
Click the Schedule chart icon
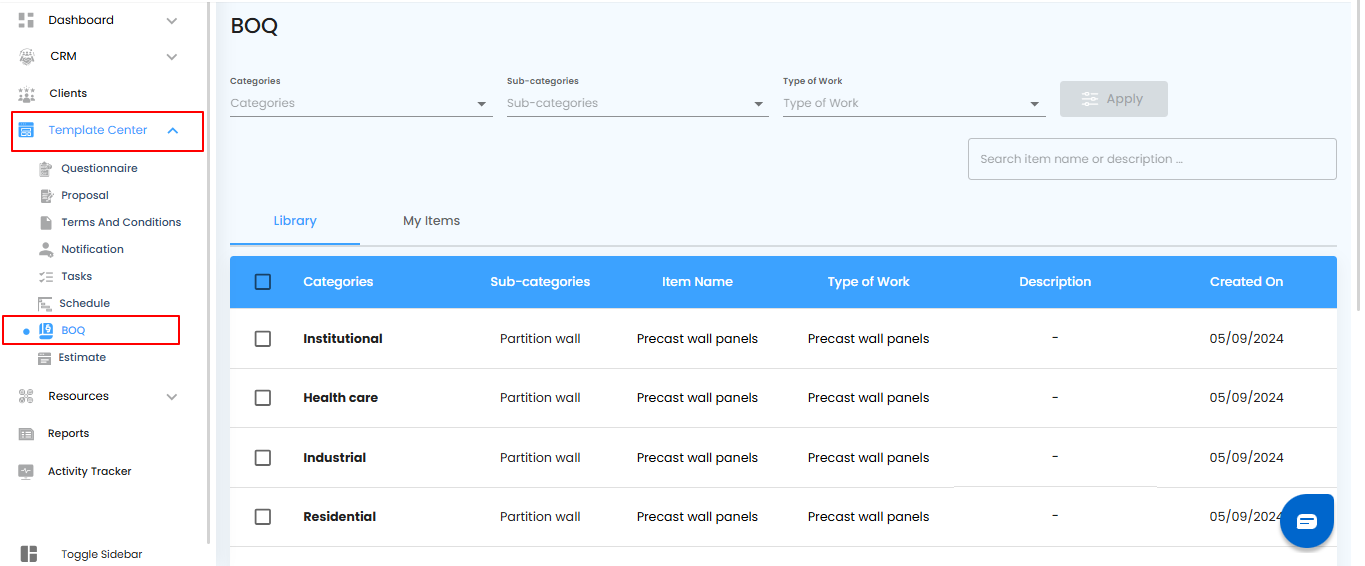pyautogui.click(x=45, y=303)
